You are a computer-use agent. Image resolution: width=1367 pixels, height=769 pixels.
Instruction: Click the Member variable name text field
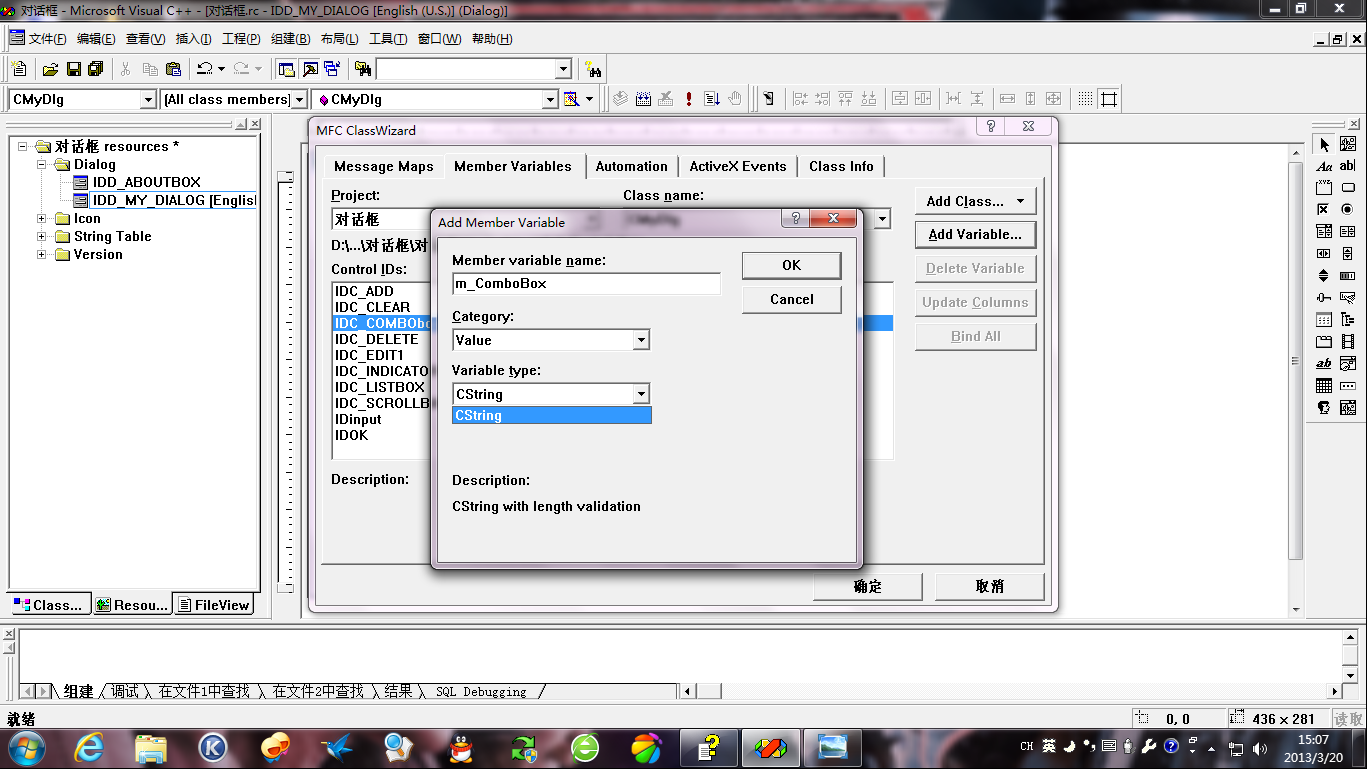click(586, 284)
